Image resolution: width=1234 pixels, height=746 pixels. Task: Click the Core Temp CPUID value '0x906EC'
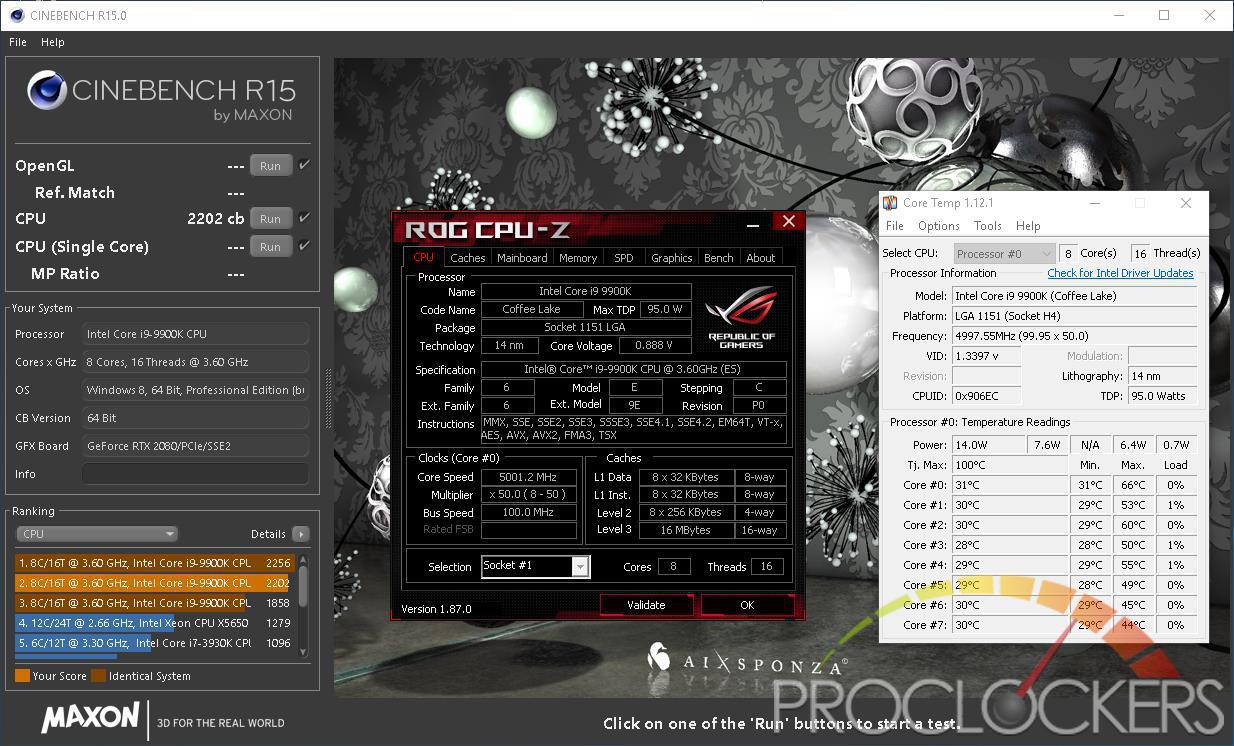[986, 396]
